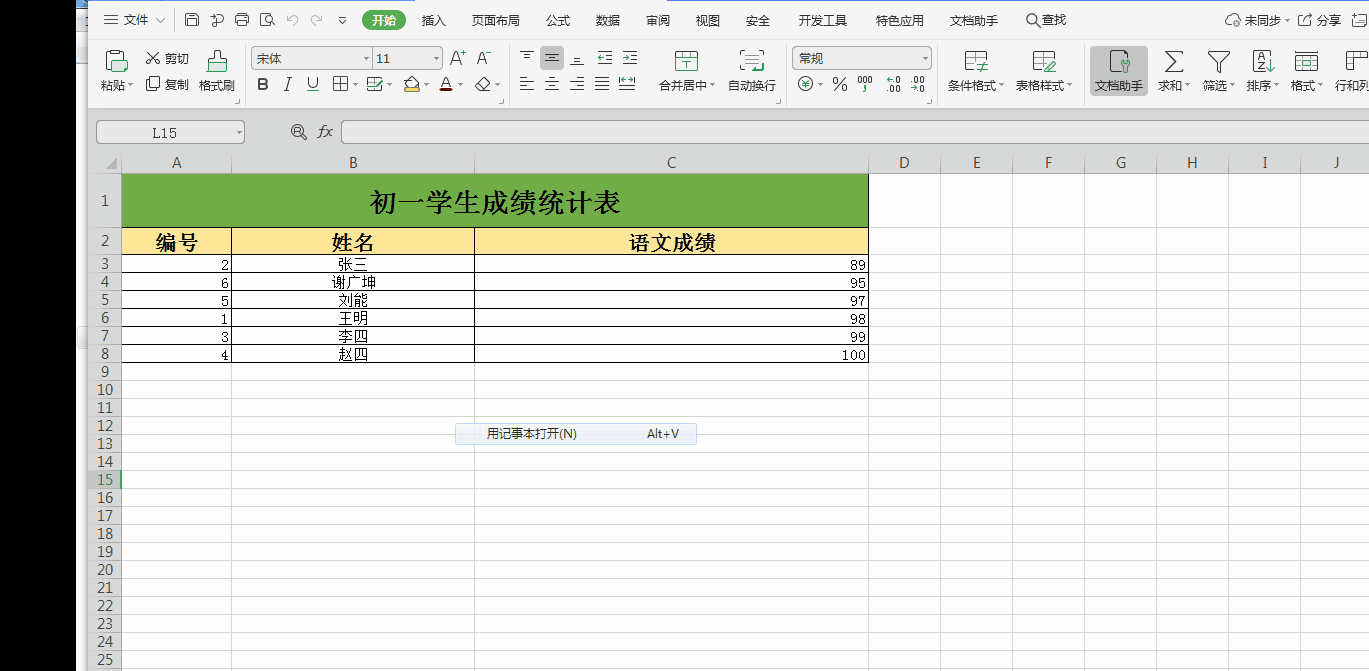The height and width of the screenshot is (671, 1369).
Task: Click Cut (剪切) scissors icon
Action: coord(153,59)
